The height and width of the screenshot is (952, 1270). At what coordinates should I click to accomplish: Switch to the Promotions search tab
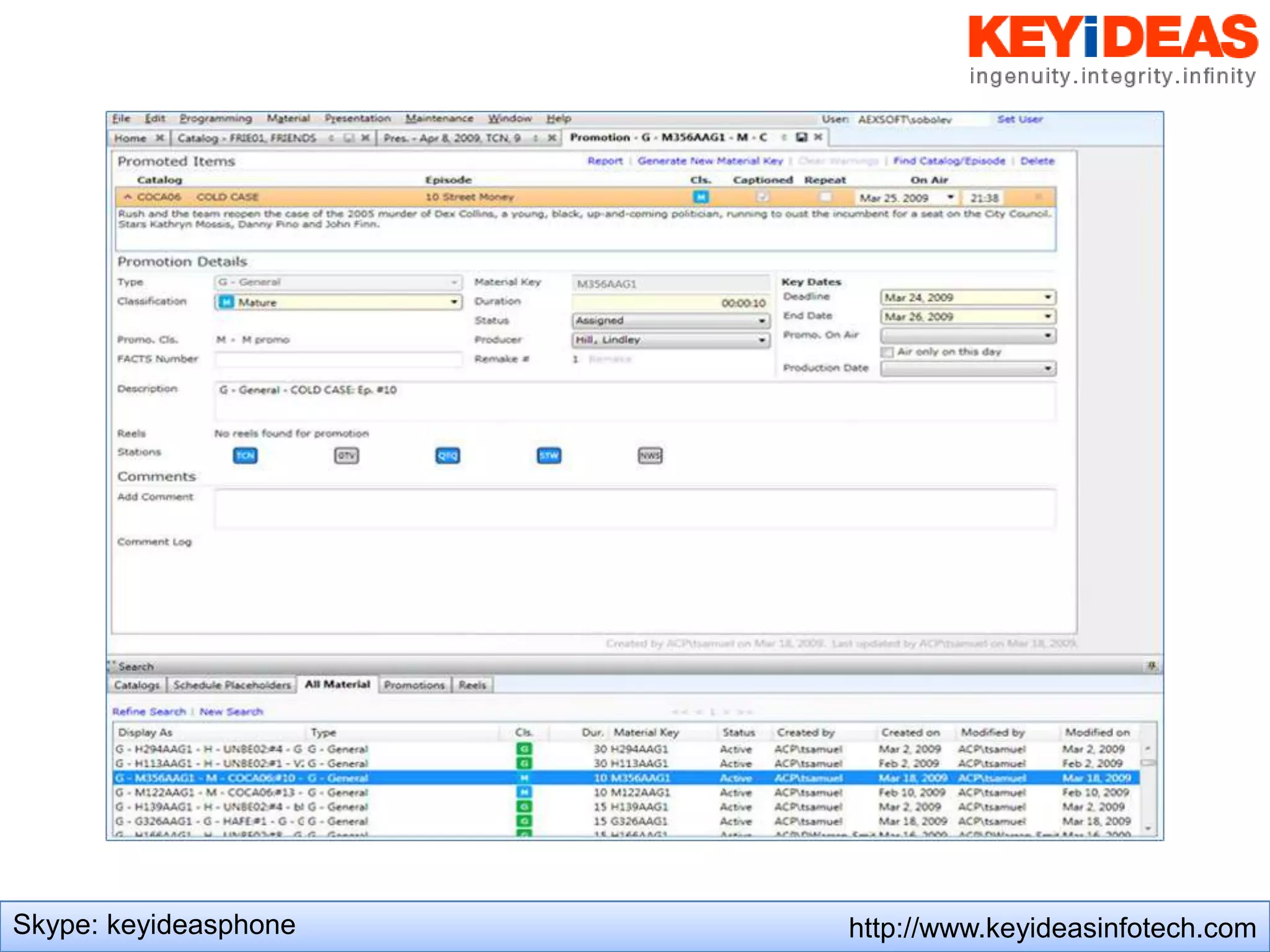414,685
